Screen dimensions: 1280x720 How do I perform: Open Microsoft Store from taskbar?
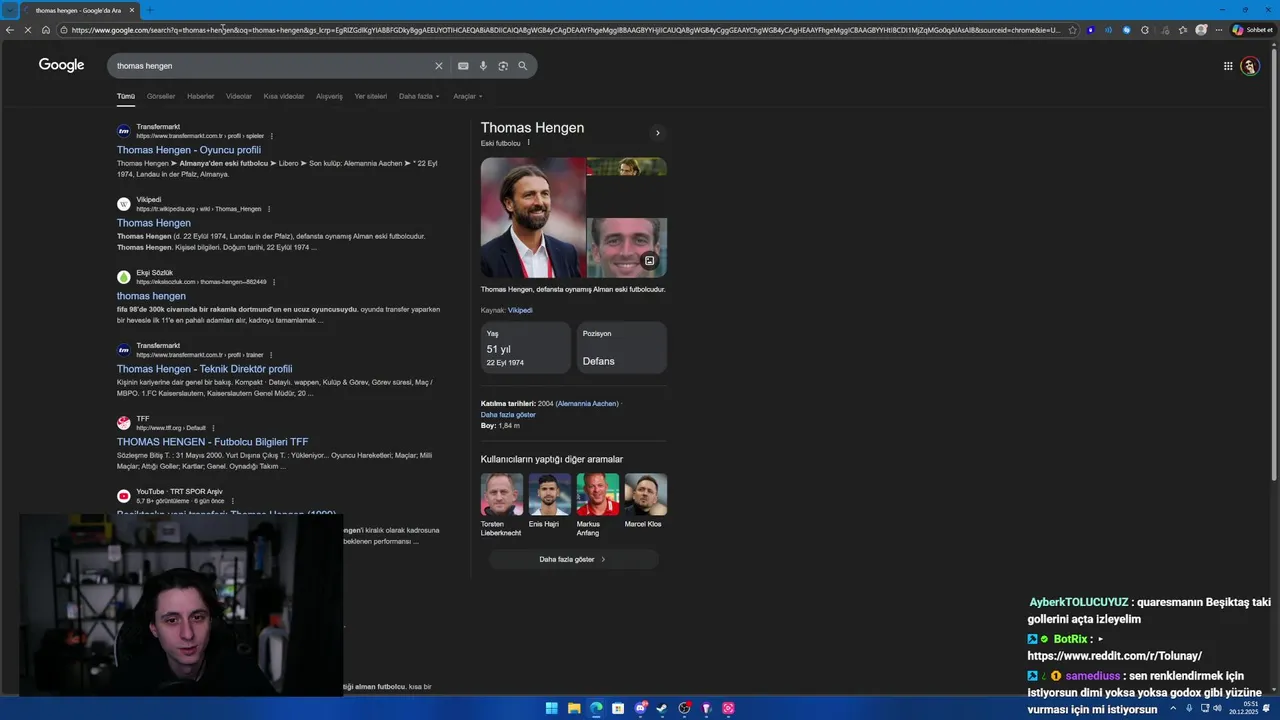click(x=618, y=708)
